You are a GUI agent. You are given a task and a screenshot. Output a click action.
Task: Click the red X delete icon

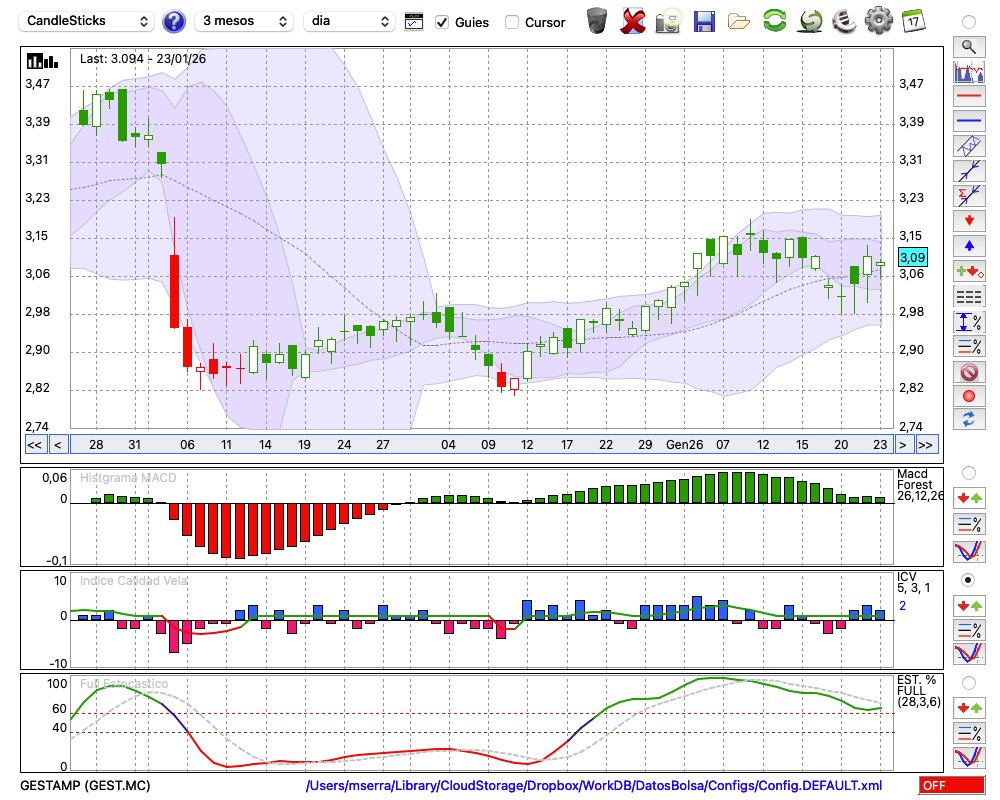[633, 21]
